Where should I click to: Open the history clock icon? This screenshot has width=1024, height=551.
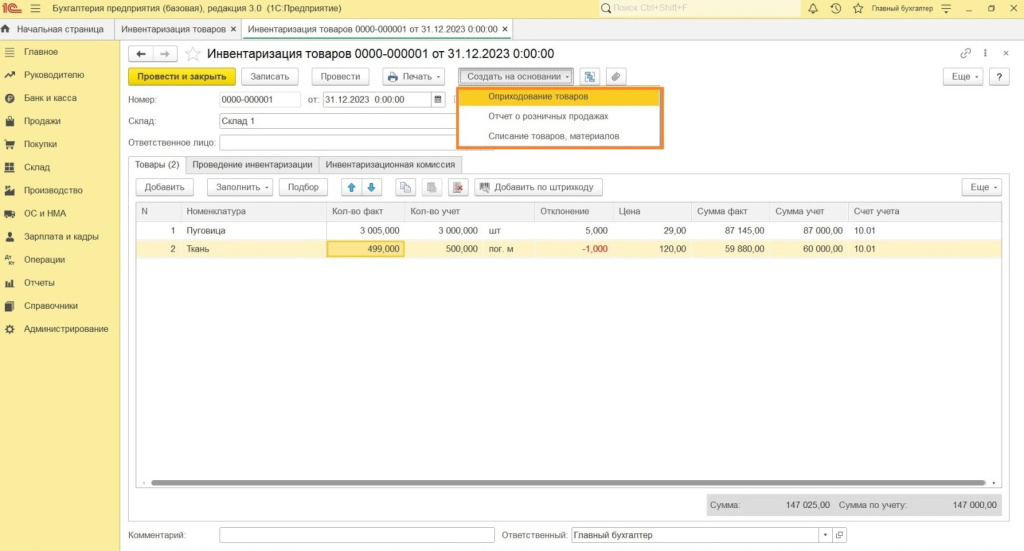point(835,8)
